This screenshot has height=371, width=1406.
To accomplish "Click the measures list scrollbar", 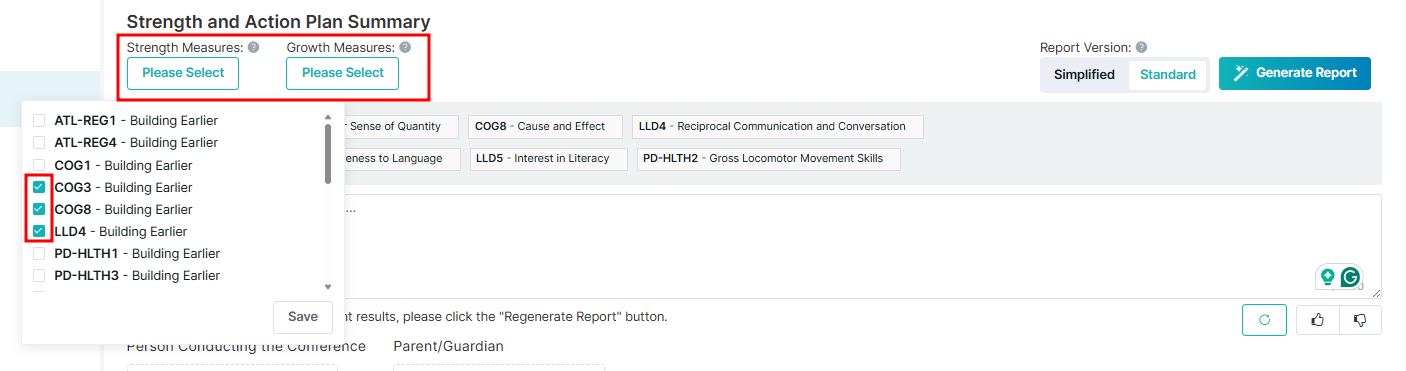I will (328, 154).
